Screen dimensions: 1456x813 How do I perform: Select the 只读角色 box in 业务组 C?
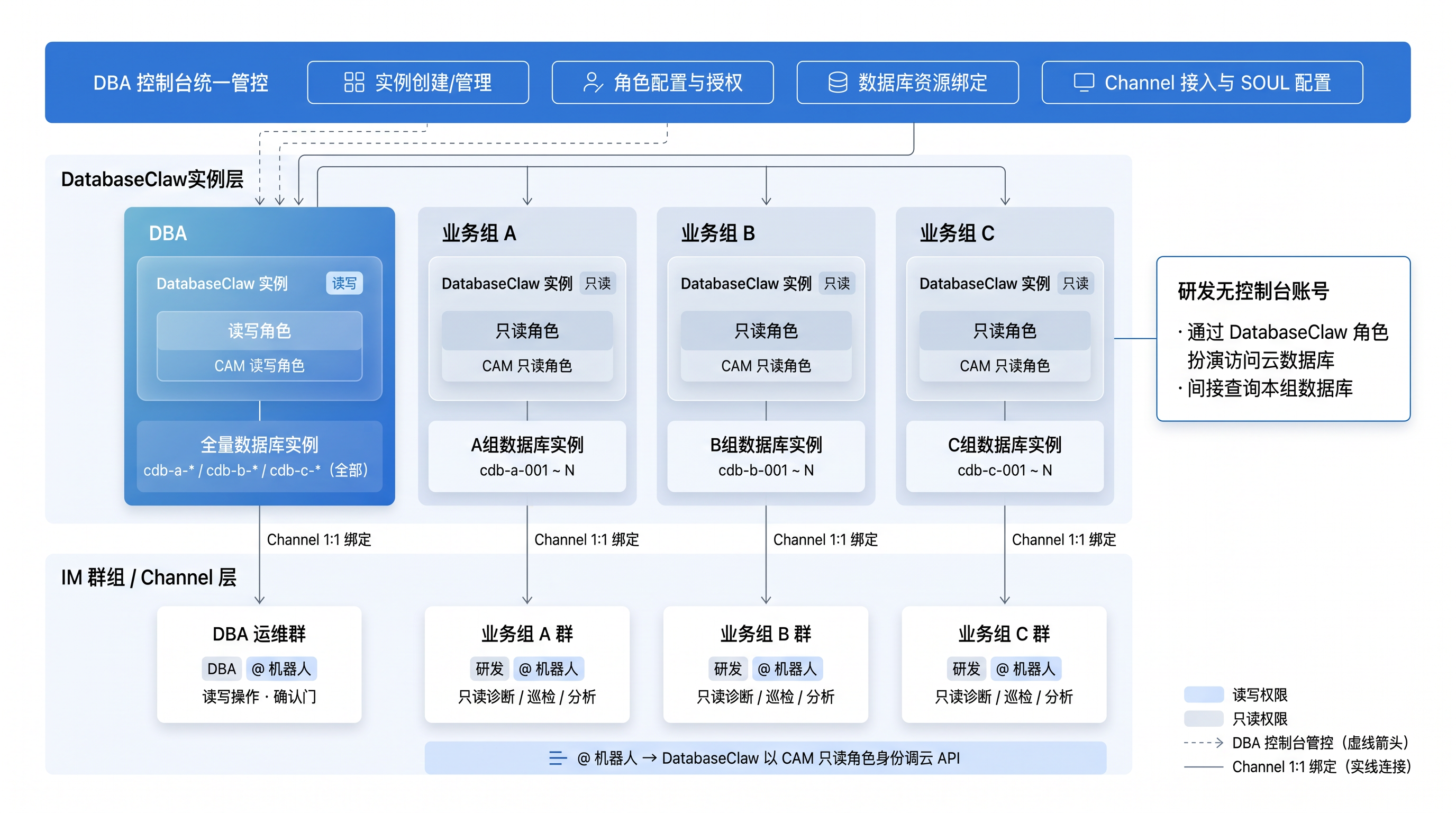coord(1004,331)
